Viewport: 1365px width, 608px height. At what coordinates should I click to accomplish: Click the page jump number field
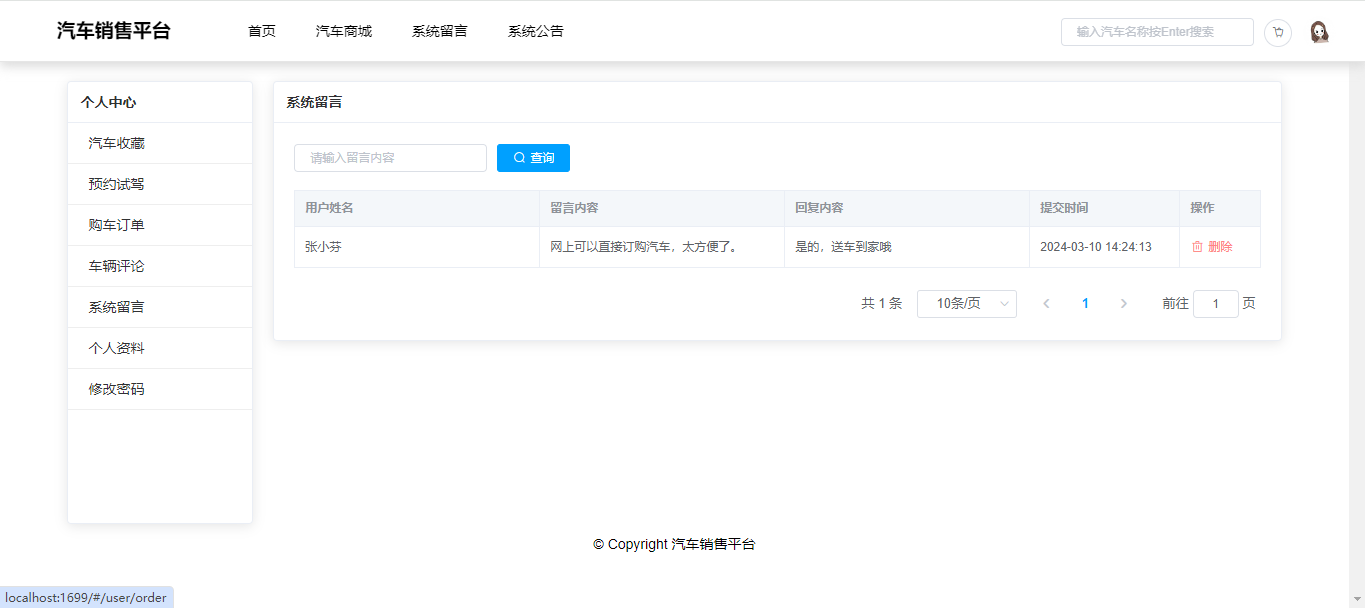click(x=1215, y=304)
